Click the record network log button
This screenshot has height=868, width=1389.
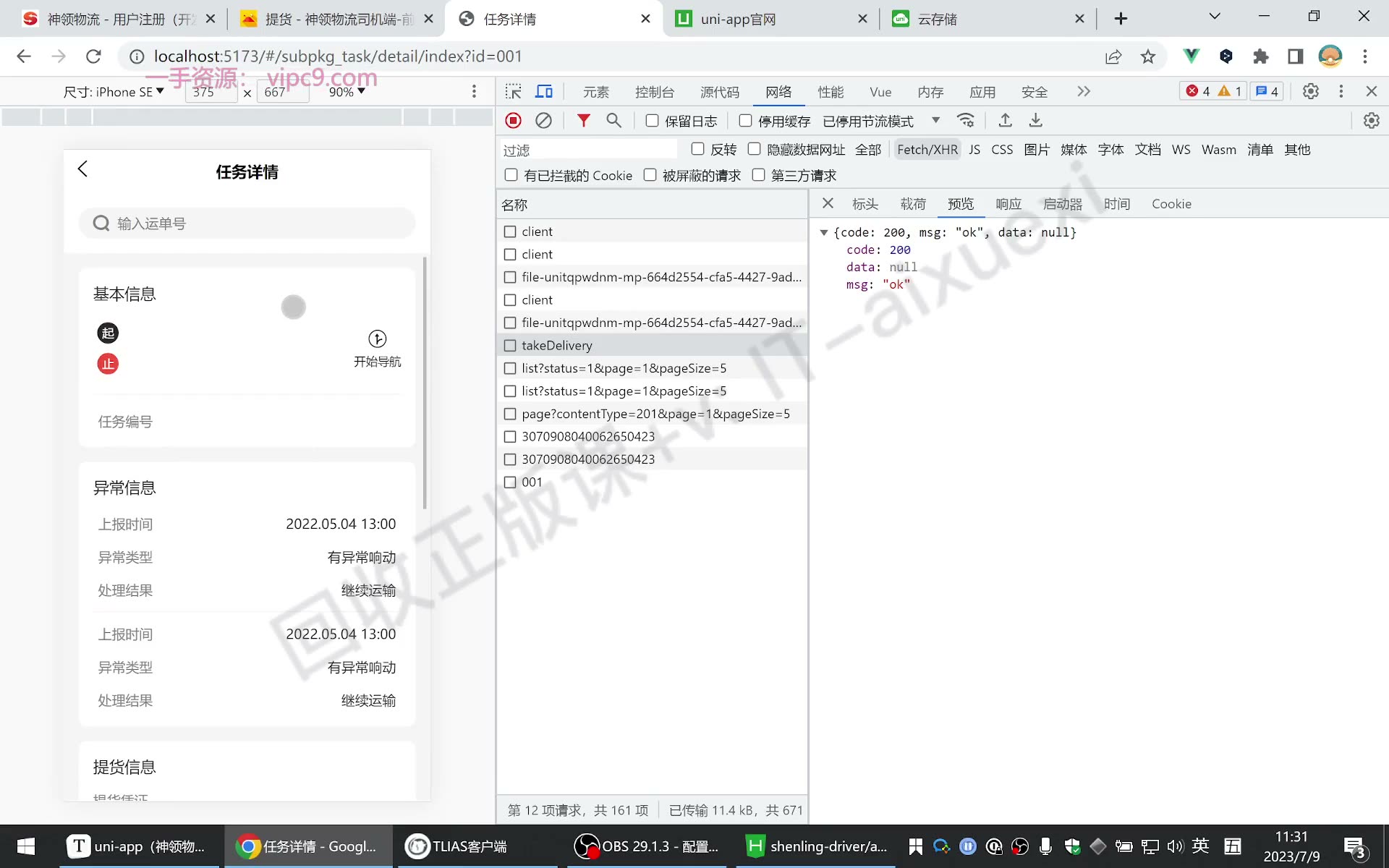click(x=513, y=121)
